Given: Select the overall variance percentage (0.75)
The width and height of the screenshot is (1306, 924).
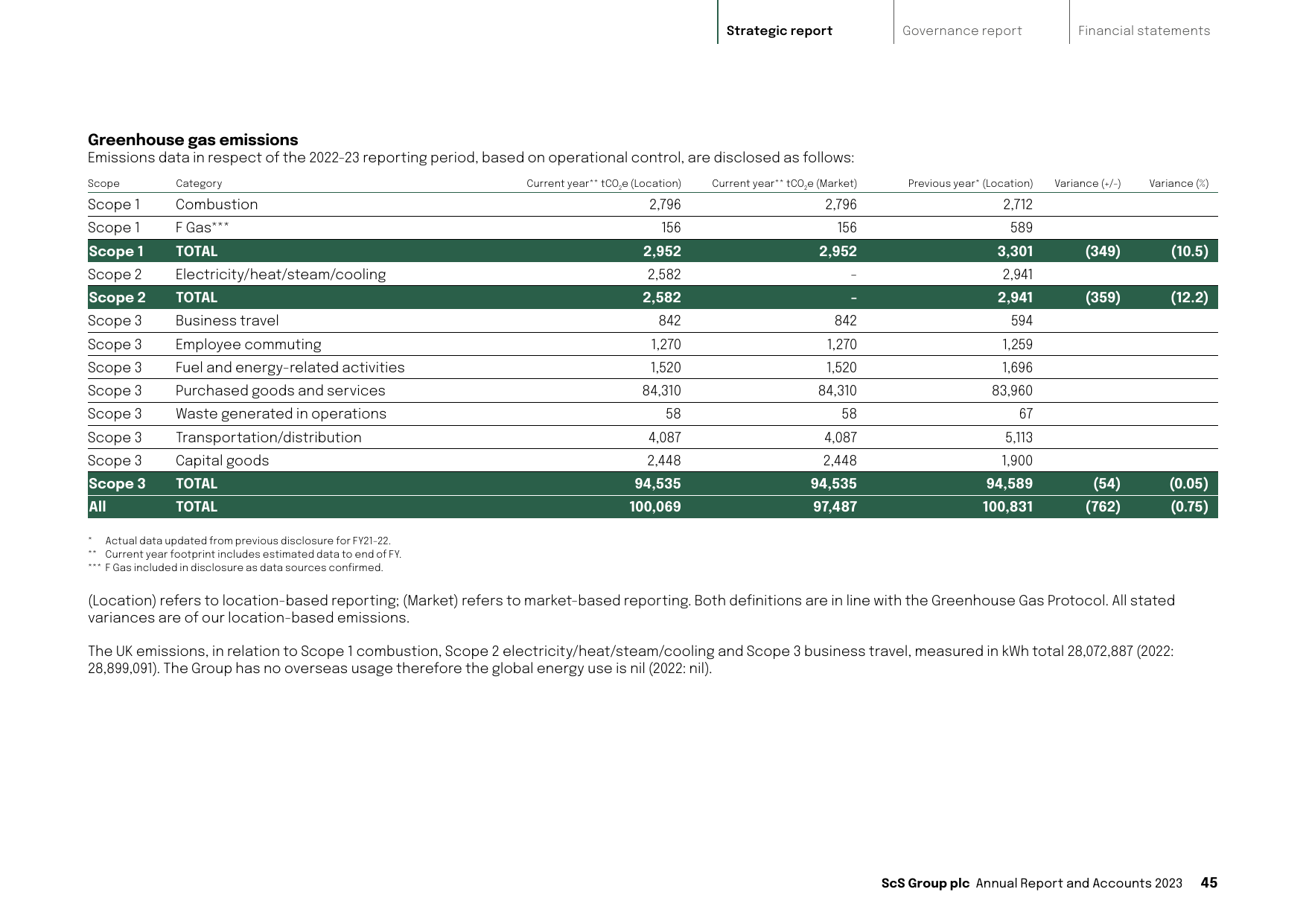Looking at the screenshot, I should click(1188, 507).
